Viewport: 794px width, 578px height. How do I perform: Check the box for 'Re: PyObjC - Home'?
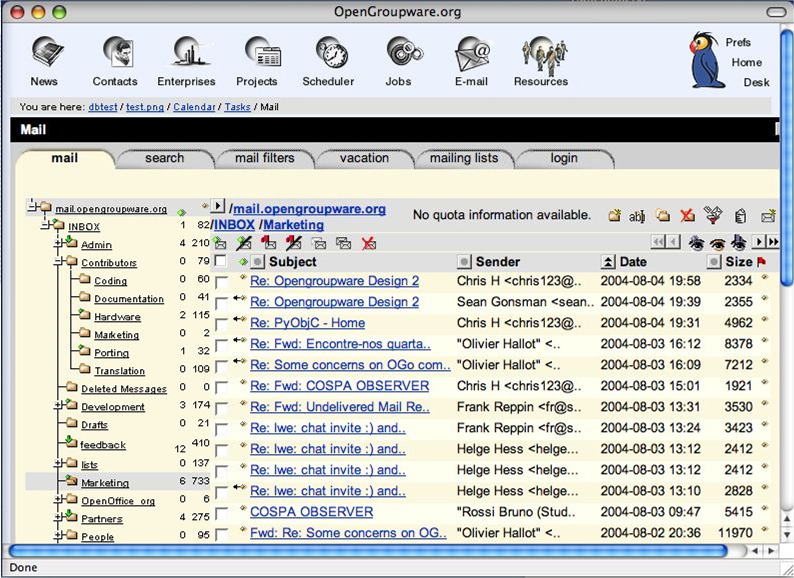click(221, 324)
